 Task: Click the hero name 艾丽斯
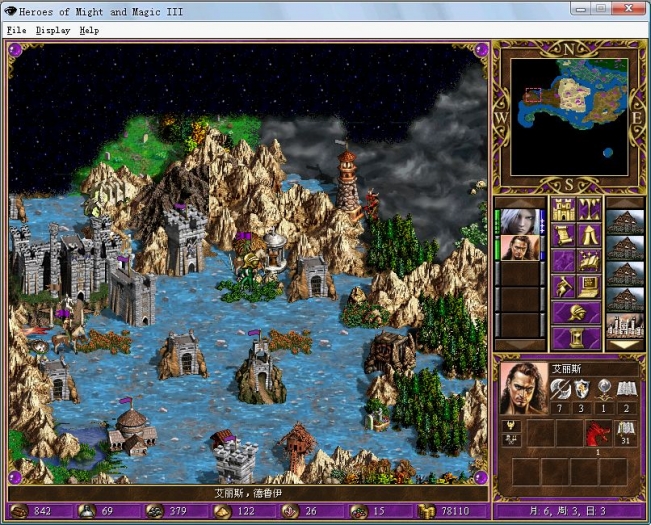[x=566, y=369]
